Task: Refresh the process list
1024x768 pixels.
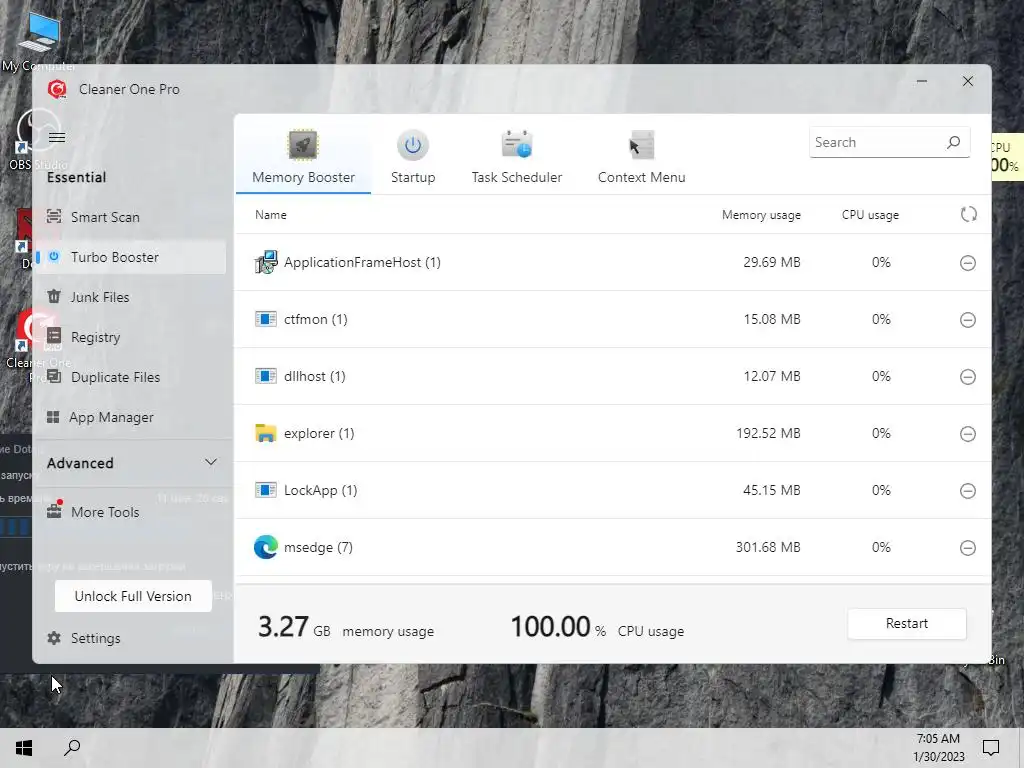Action: (968, 214)
